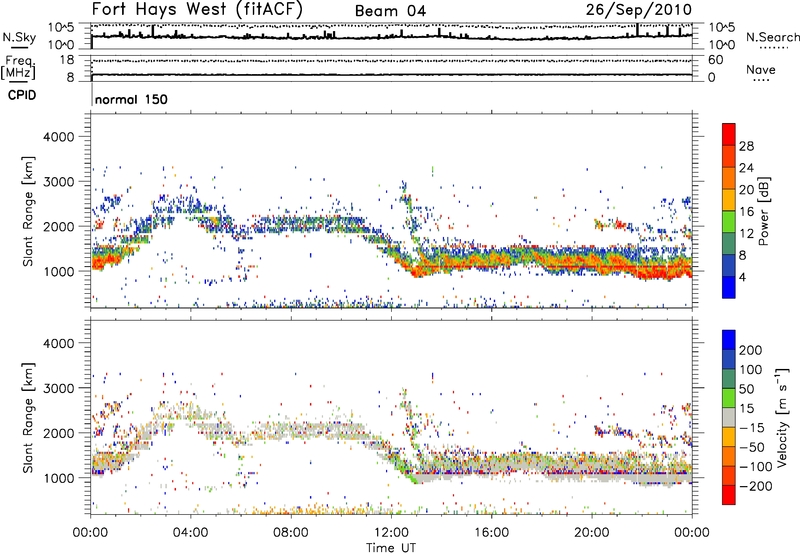The image size is (800, 554).
Task: Click the "200" label on velocity colorbar
Action: tap(751, 350)
